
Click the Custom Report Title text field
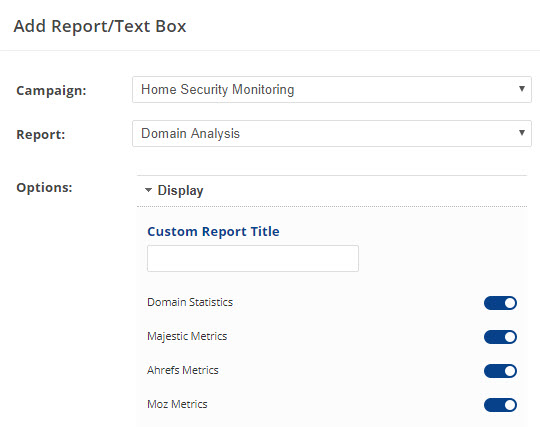(x=253, y=258)
